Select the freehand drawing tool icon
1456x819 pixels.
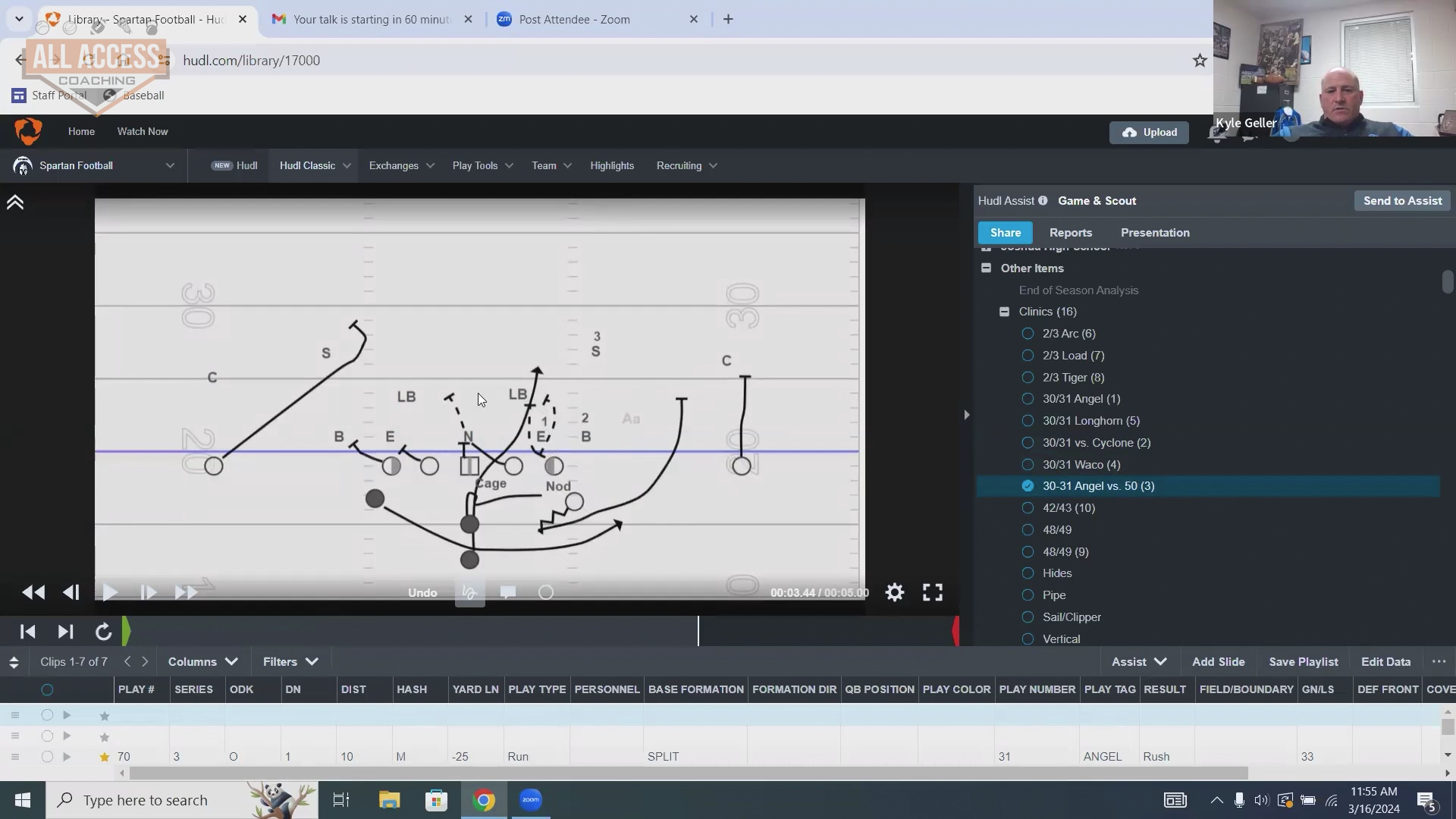pyautogui.click(x=470, y=593)
